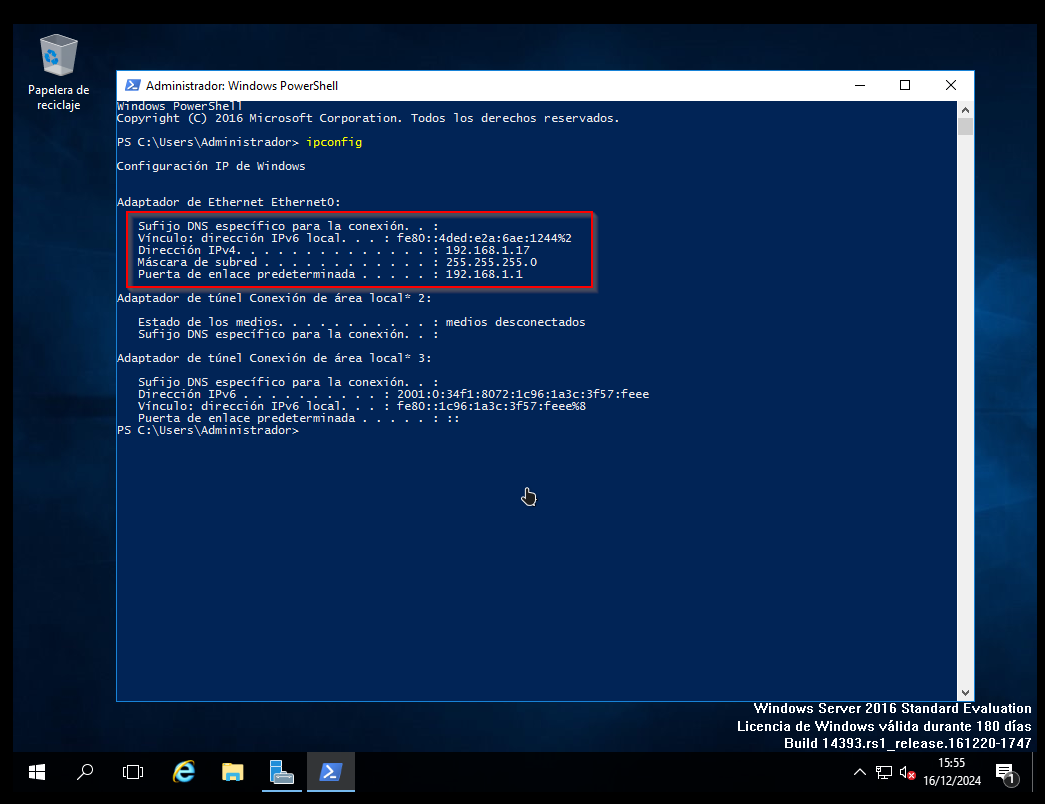Click the Copyright (C) 2016 Microsoft line

[368, 118]
